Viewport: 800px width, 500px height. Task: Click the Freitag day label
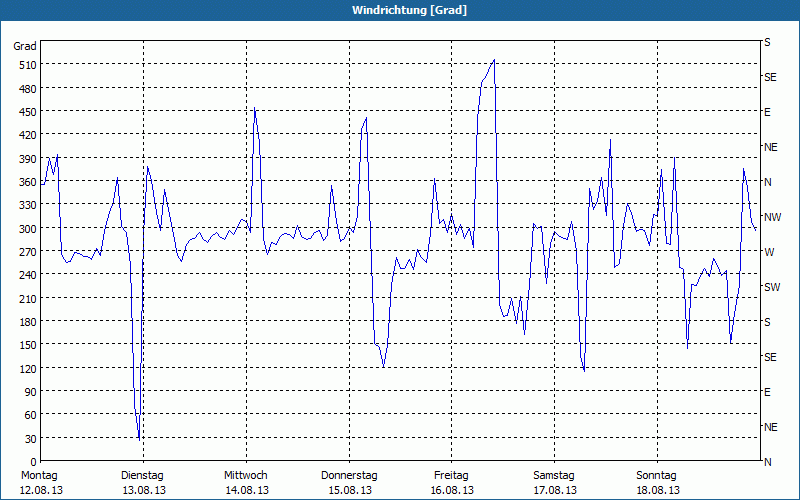coord(451,476)
